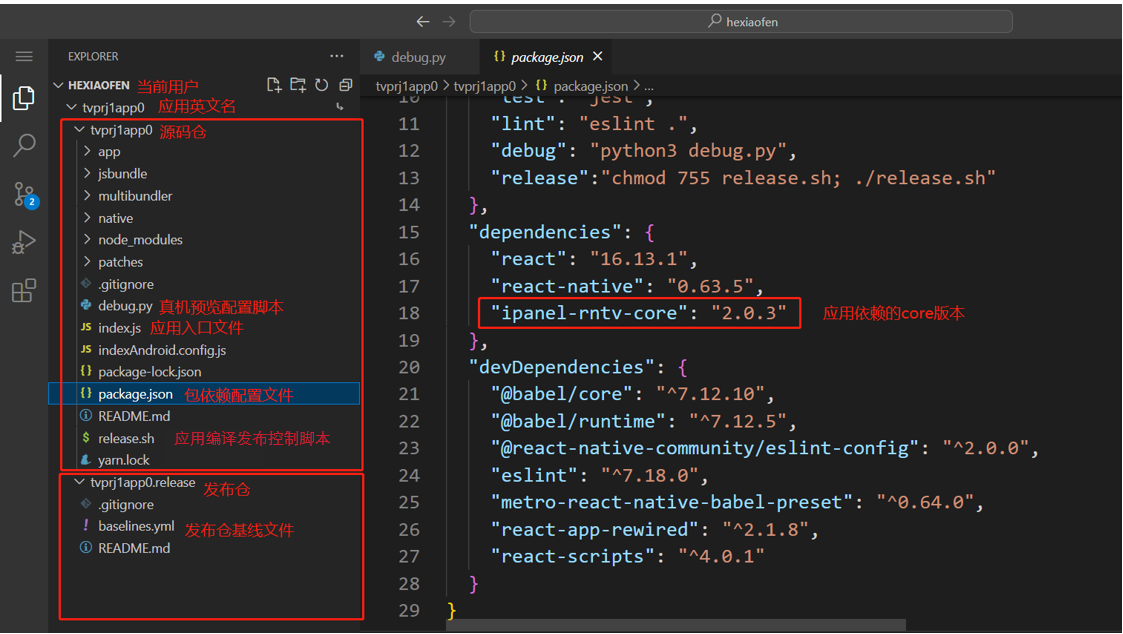Viewport: 1123px width, 634px height.
Task: Open the Run and Debug view
Action: coord(24,243)
